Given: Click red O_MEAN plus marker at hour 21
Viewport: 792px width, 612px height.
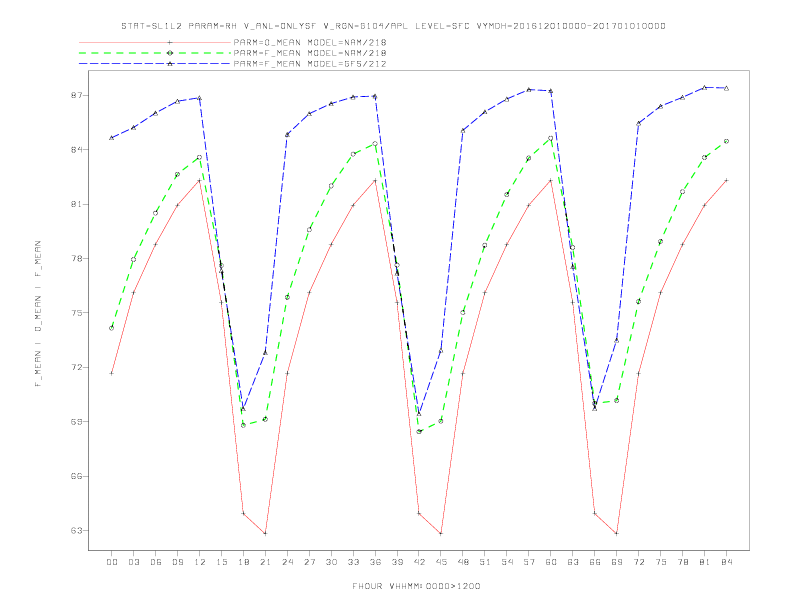Looking at the screenshot, I should (x=265, y=533).
